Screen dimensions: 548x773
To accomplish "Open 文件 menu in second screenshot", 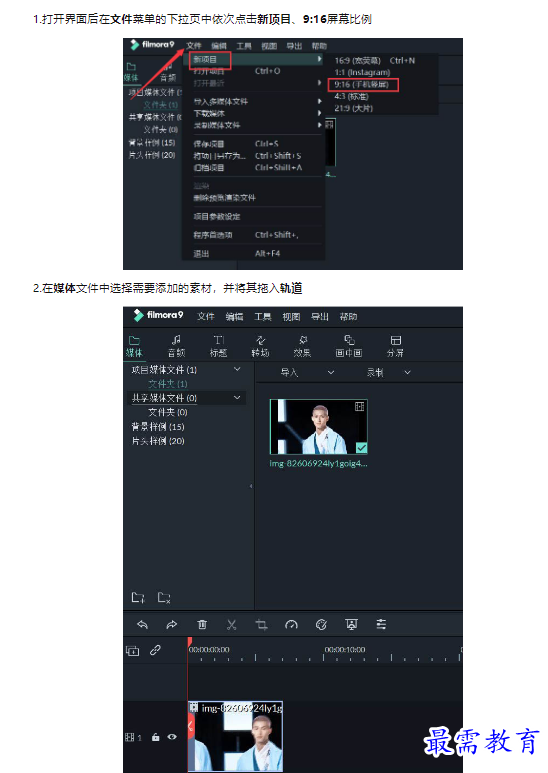I will [206, 316].
